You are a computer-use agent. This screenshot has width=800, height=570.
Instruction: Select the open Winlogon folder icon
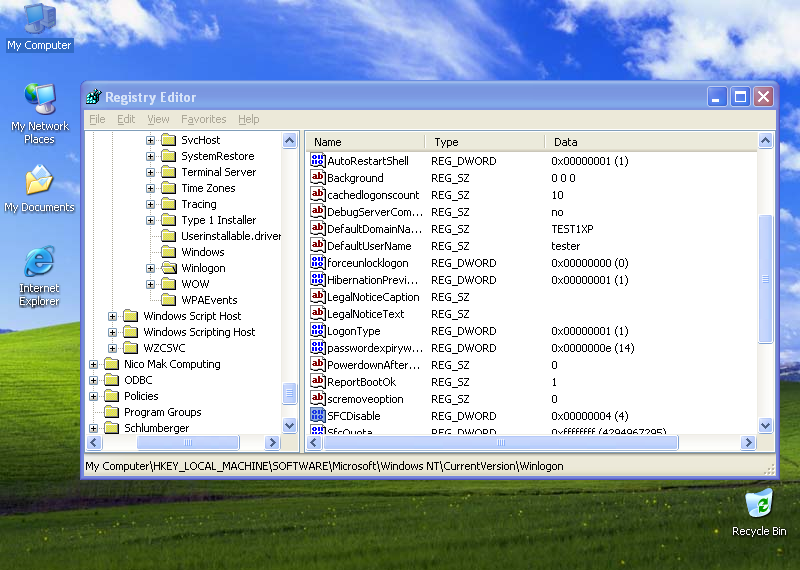coord(168,268)
